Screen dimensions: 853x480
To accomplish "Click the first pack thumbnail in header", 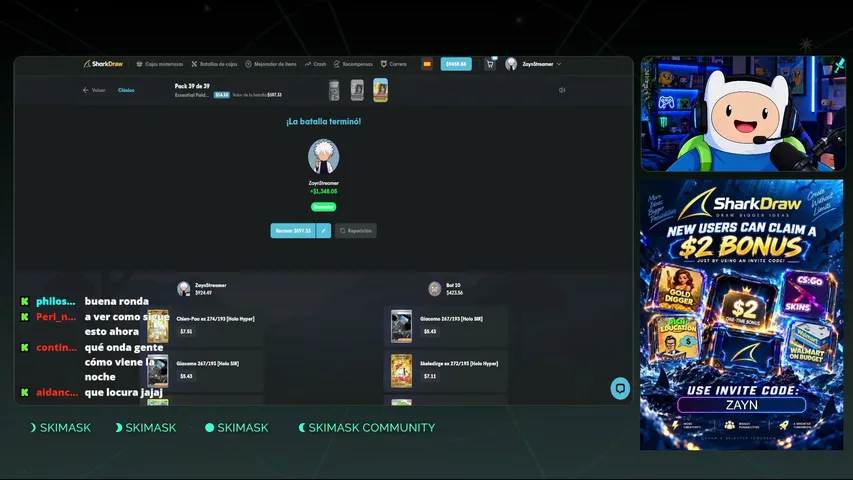I will (334, 90).
